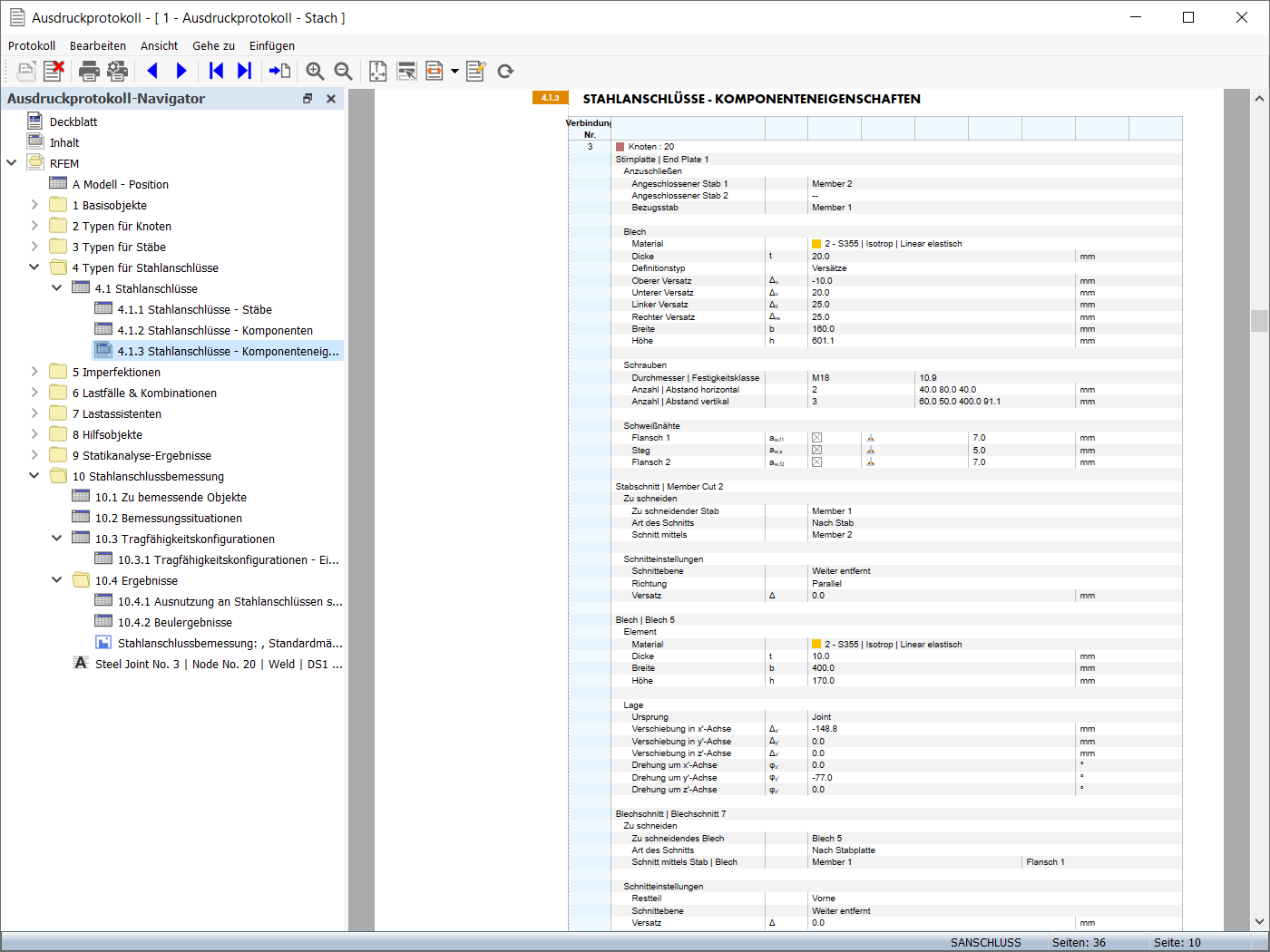Screen dimensions: 1270x952
Task: Expand 3 Typen für Stäbe folder
Action: 34,247
